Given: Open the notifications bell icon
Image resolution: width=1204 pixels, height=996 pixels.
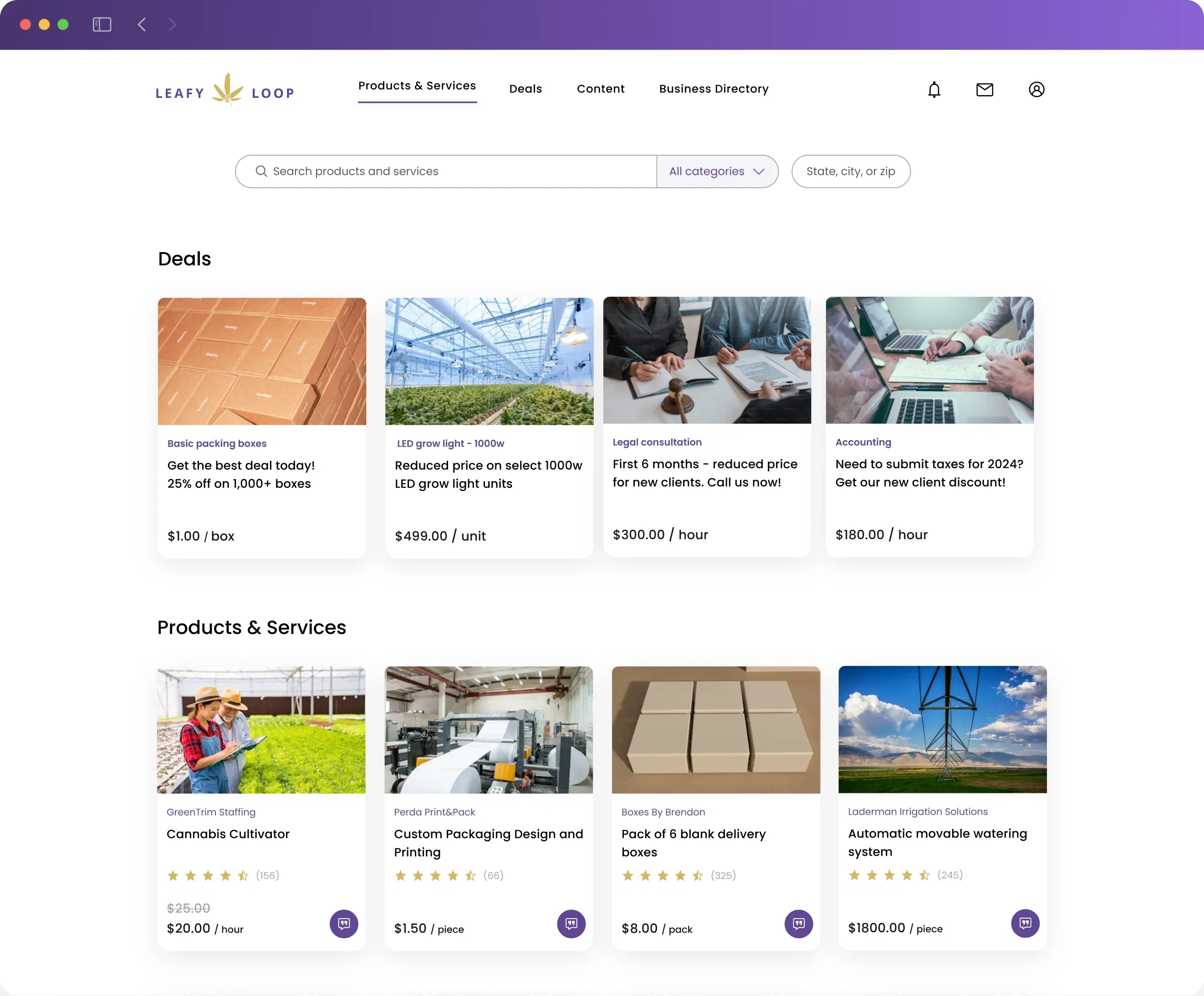Looking at the screenshot, I should (934, 89).
